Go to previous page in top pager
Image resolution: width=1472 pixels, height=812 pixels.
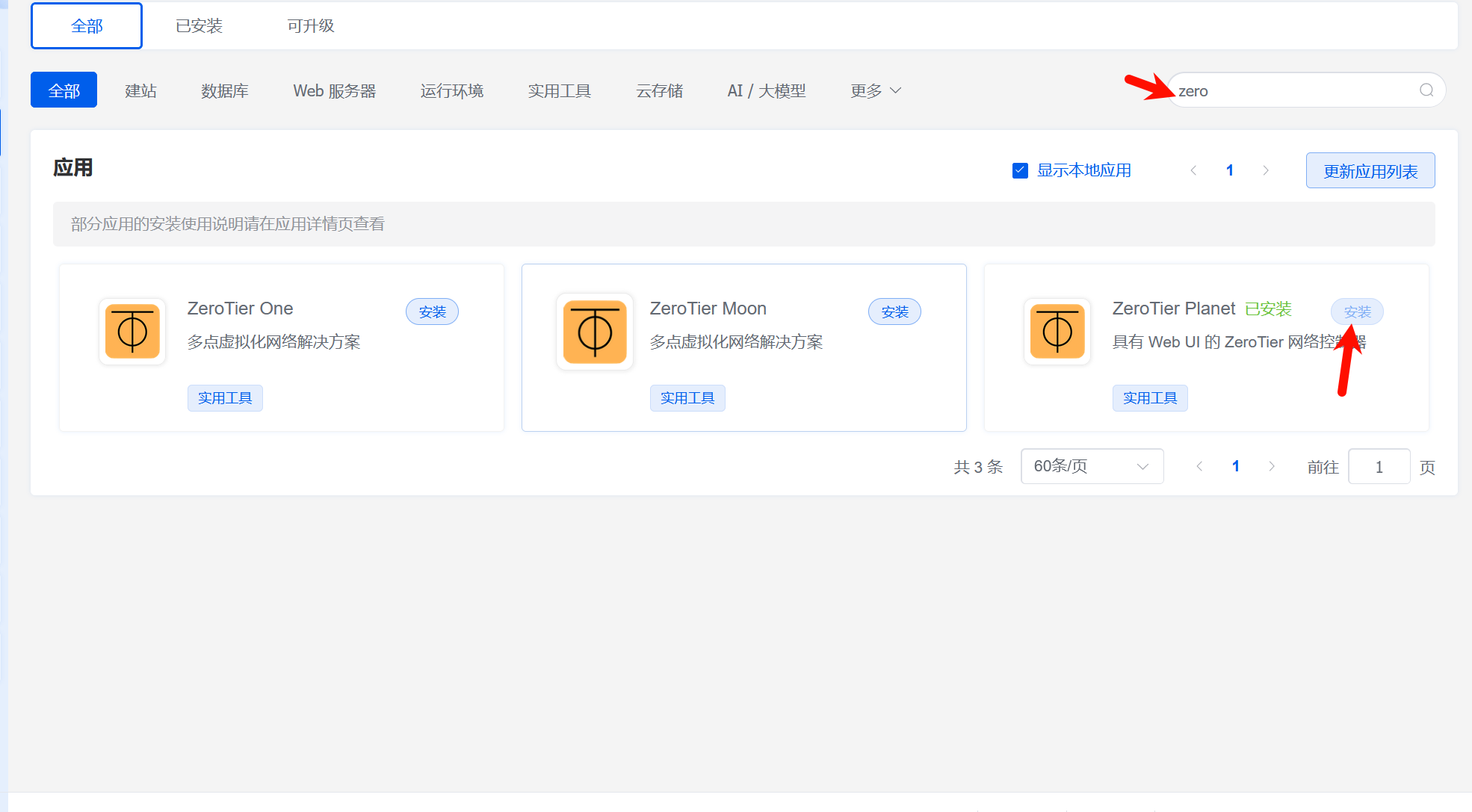click(x=1193, y=170)
